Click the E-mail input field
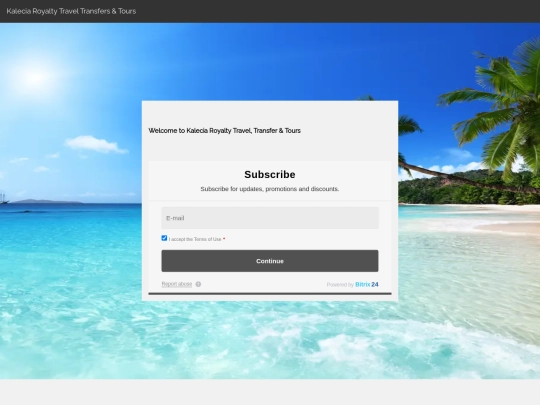 coord(270,218)
